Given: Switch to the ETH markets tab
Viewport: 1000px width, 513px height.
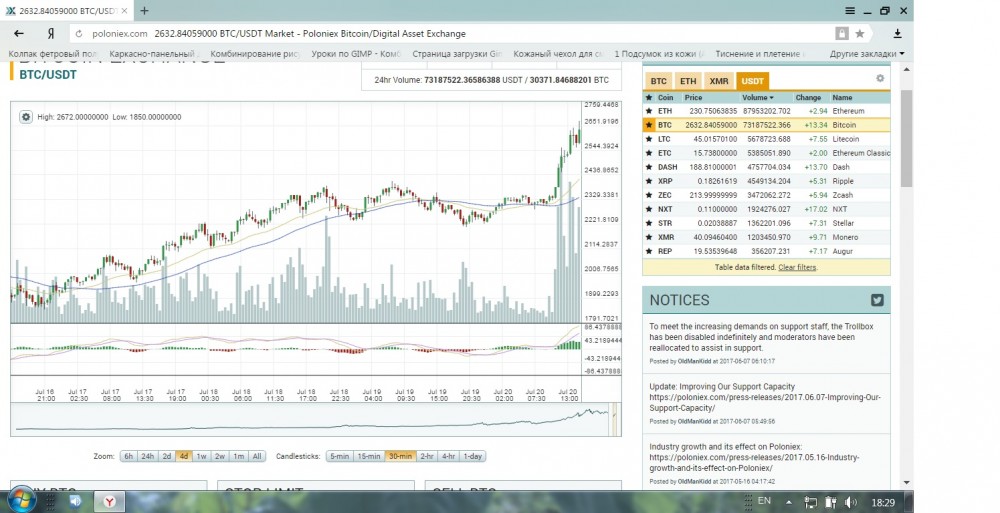Looking at the screenshot, I should [x=688, y=81].
